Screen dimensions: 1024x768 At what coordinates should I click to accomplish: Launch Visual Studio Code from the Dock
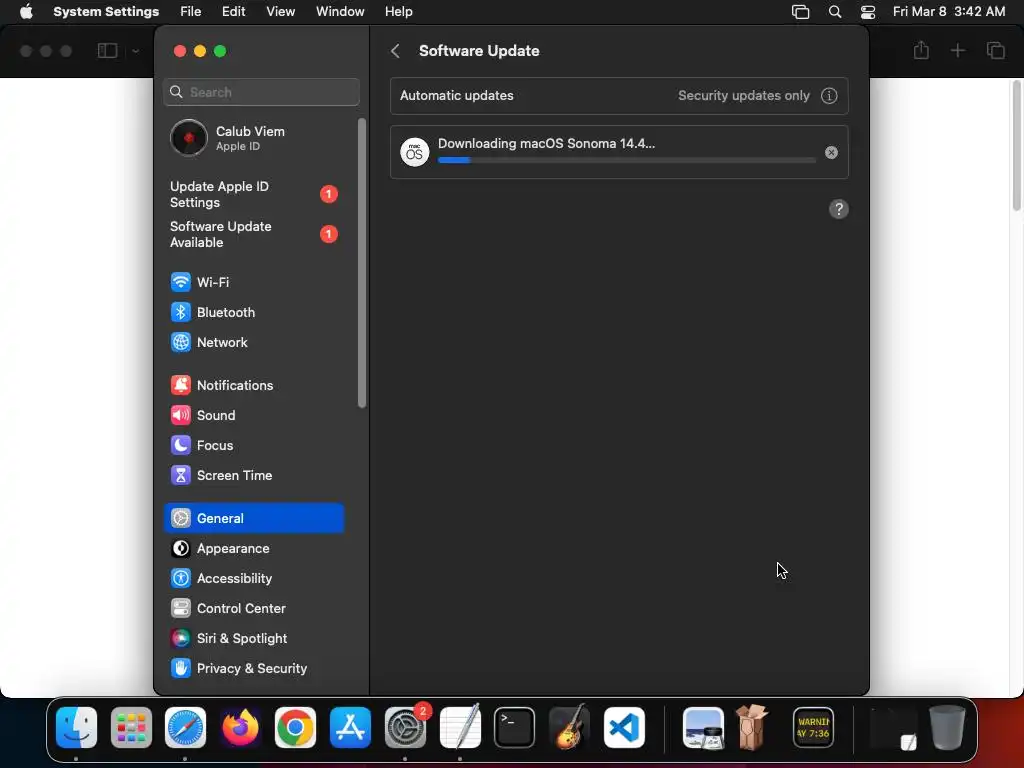tap(624, 727)
